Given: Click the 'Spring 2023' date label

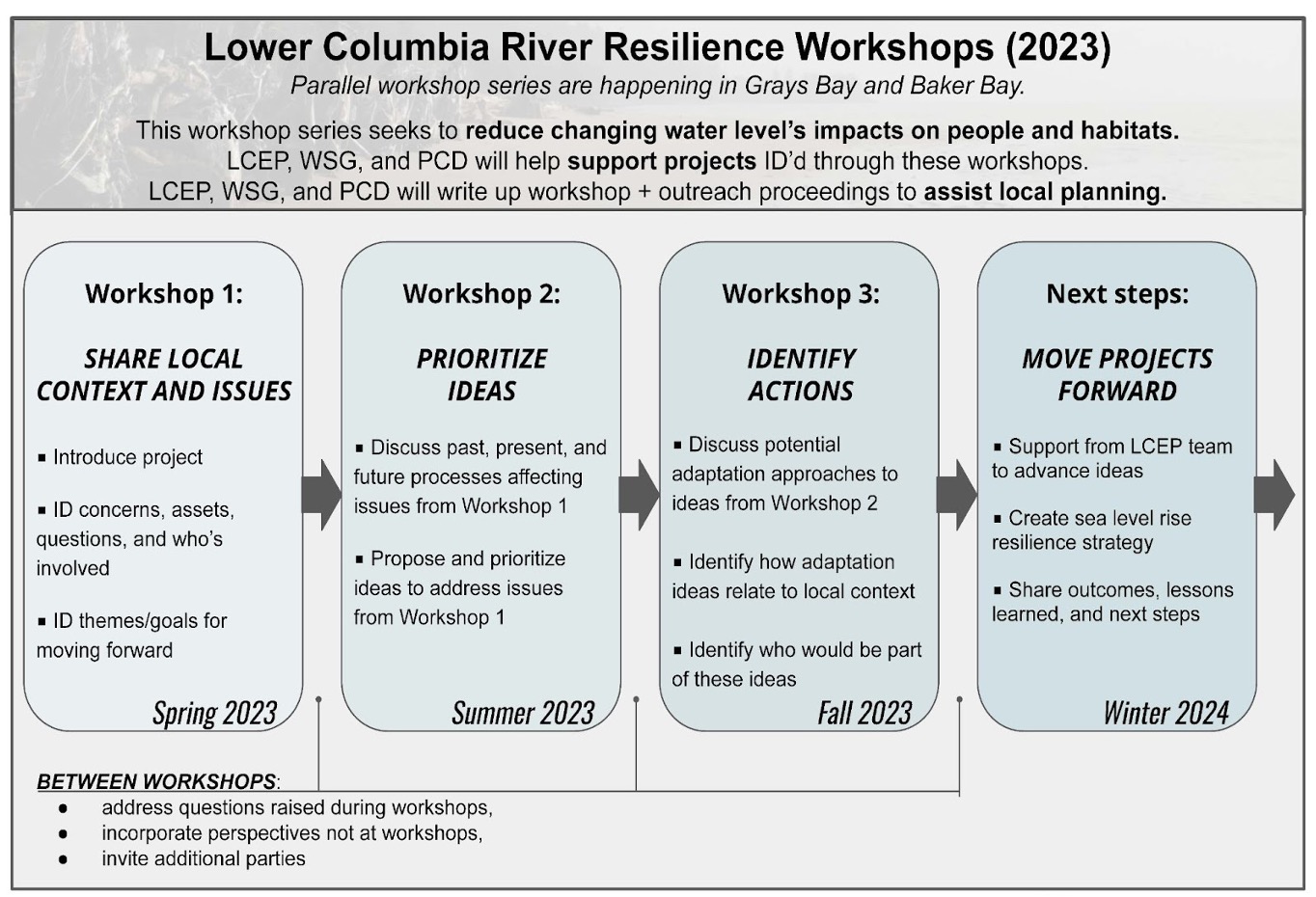Looking at the screenshot, I should coord(214,713).
